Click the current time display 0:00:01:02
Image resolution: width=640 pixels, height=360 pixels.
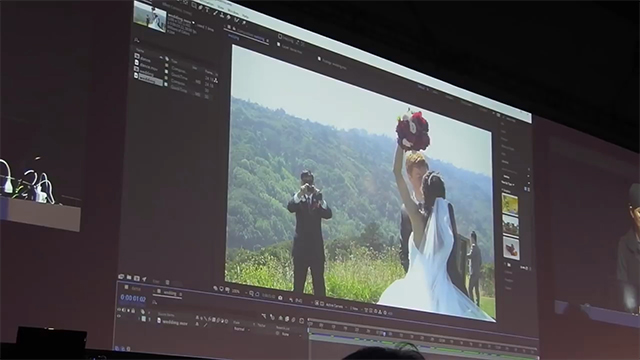click(133, 299)
